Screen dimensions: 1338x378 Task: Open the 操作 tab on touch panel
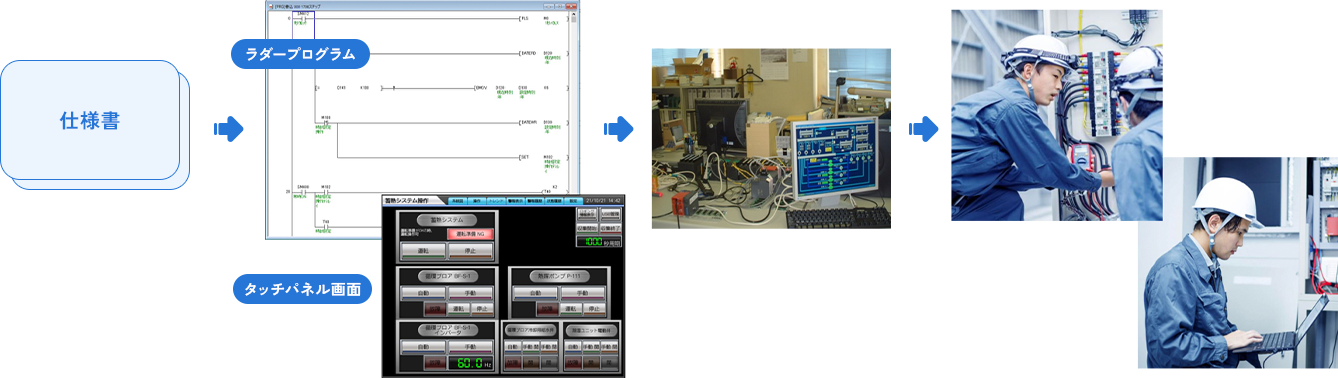pyautogui.click(x=476, y=200)
